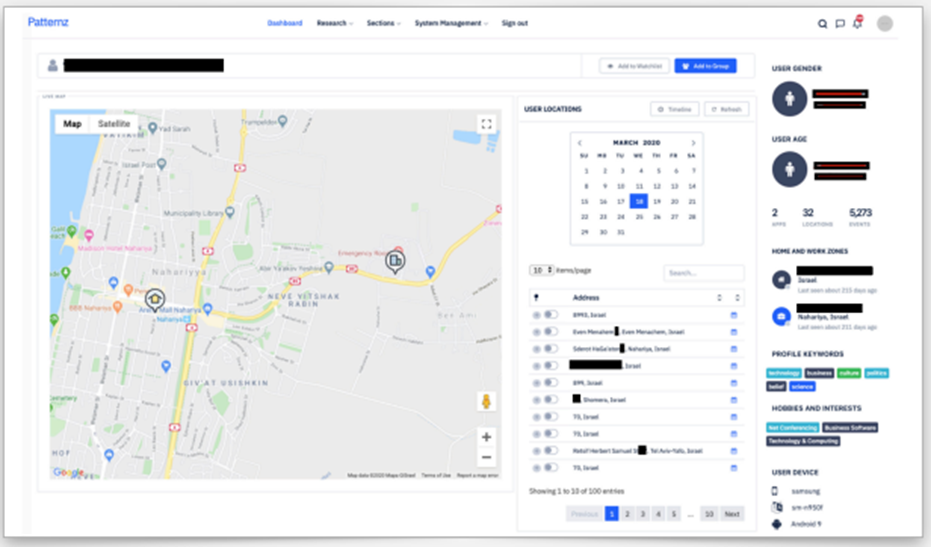
Task: Select the Street View pegman icon
Action: tap(486, 401)
